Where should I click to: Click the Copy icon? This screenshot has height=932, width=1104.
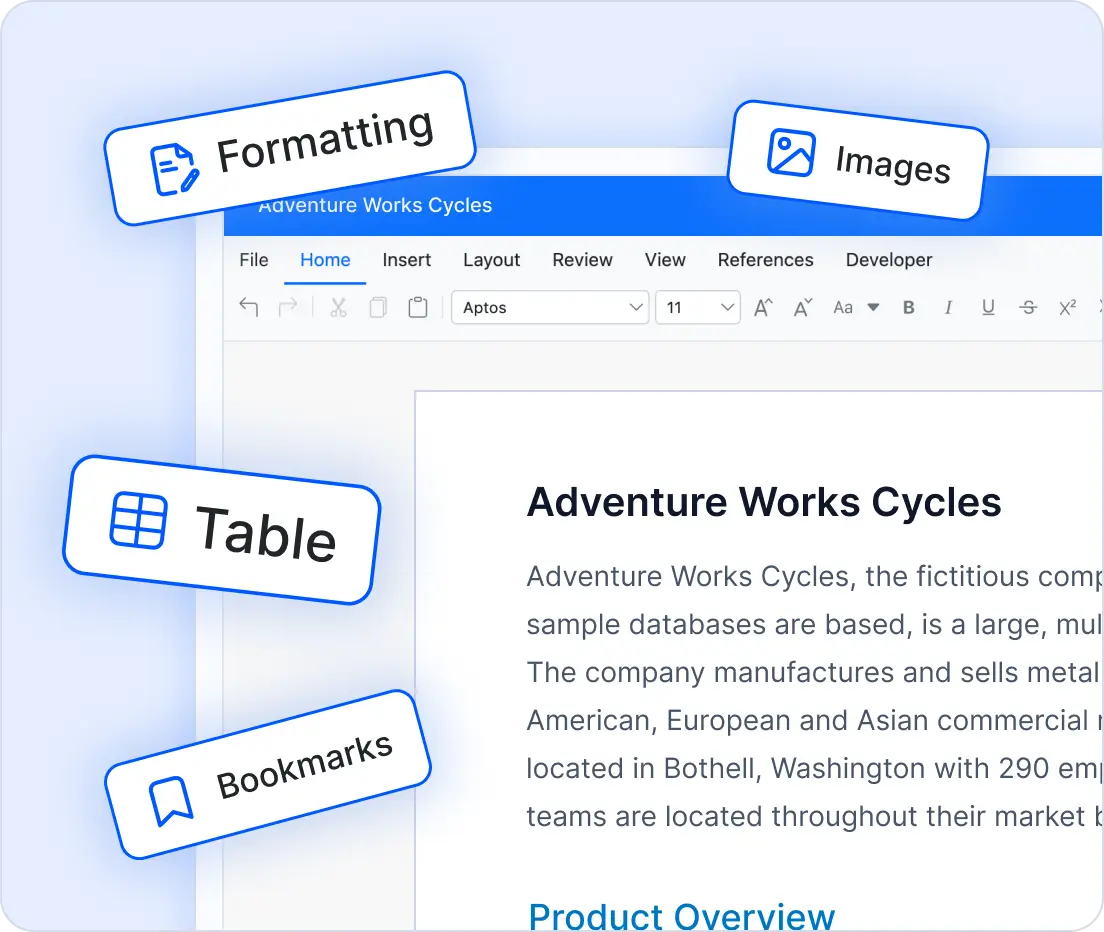click(x=378, y=307)
